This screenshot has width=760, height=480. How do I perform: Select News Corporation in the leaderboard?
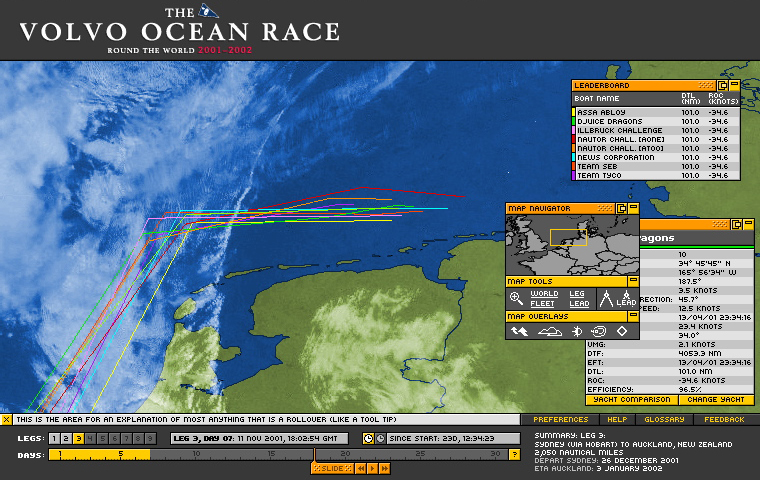(656, 158)
